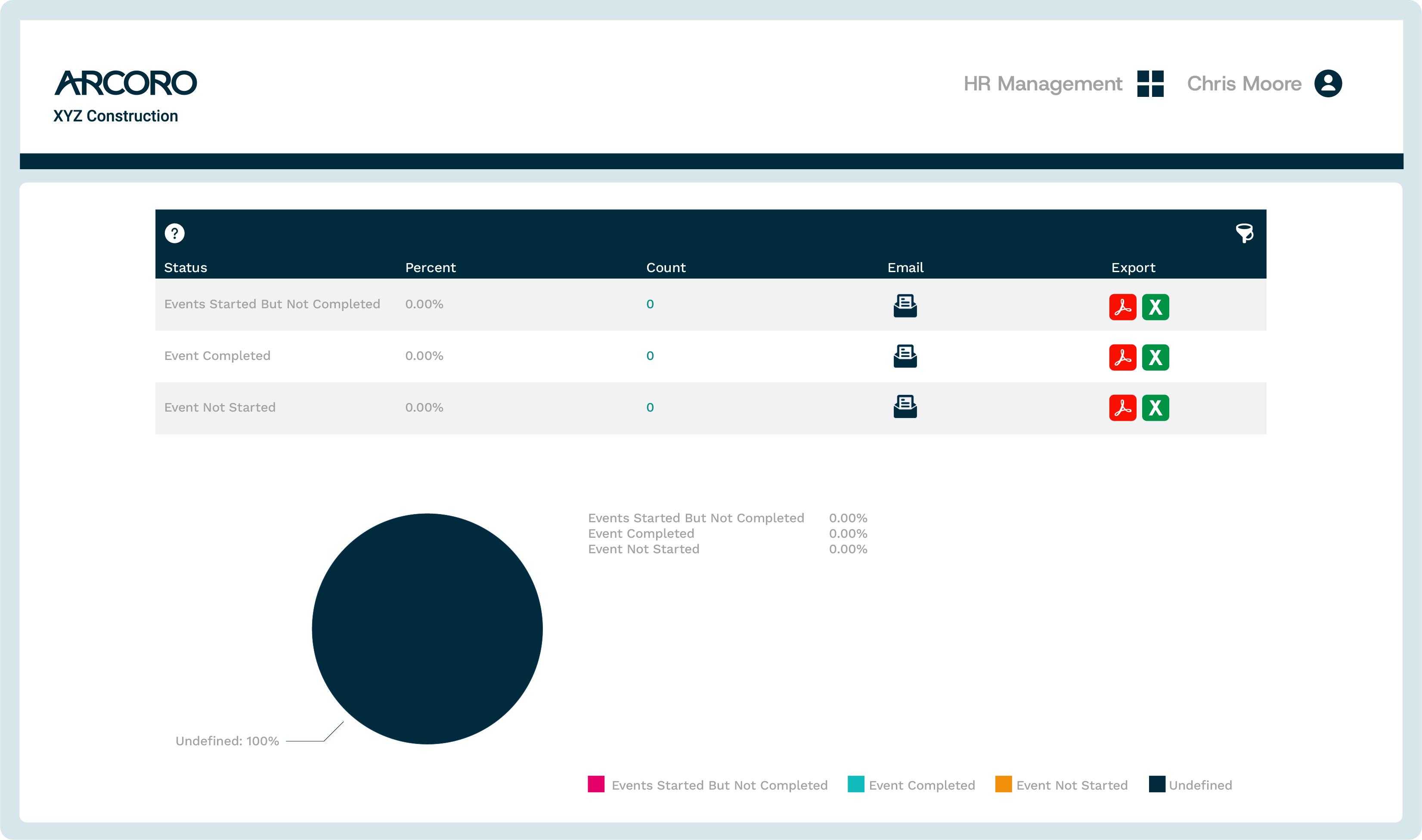Export Event Not Started to Excel
The width and height of the screenshot is (1422, 840).
click(1156, 408)
